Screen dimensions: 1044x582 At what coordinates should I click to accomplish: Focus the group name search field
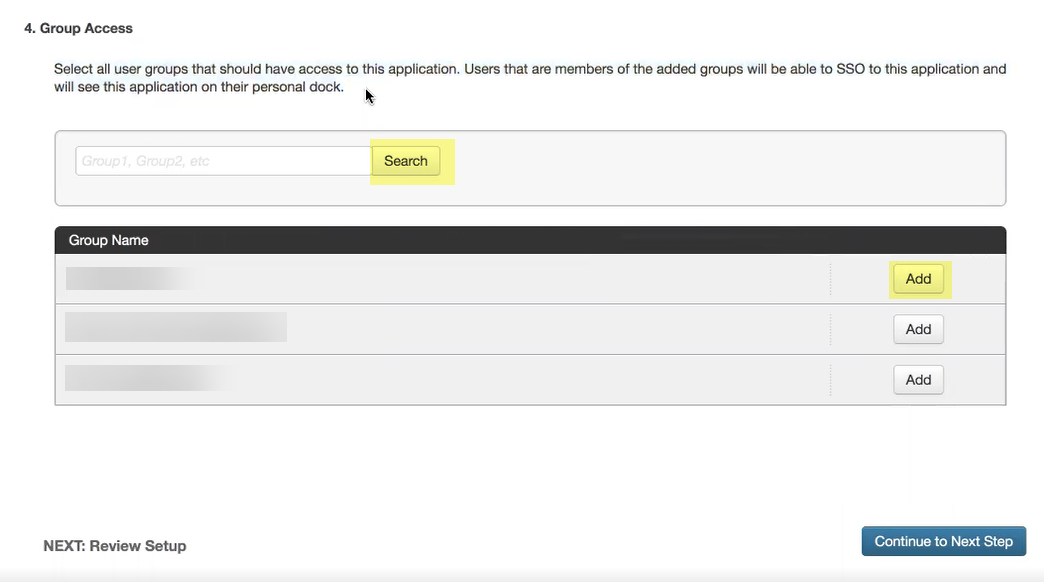coord(223,161)
